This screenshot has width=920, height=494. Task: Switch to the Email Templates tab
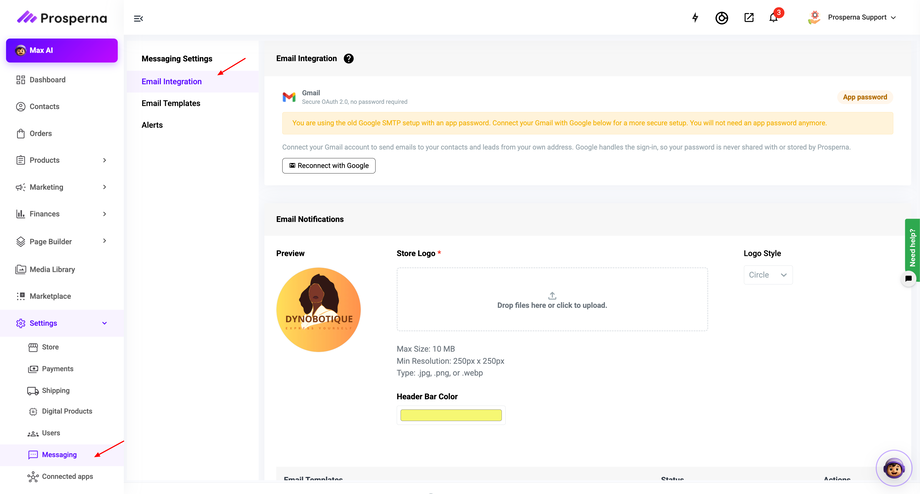coord(171,103)
